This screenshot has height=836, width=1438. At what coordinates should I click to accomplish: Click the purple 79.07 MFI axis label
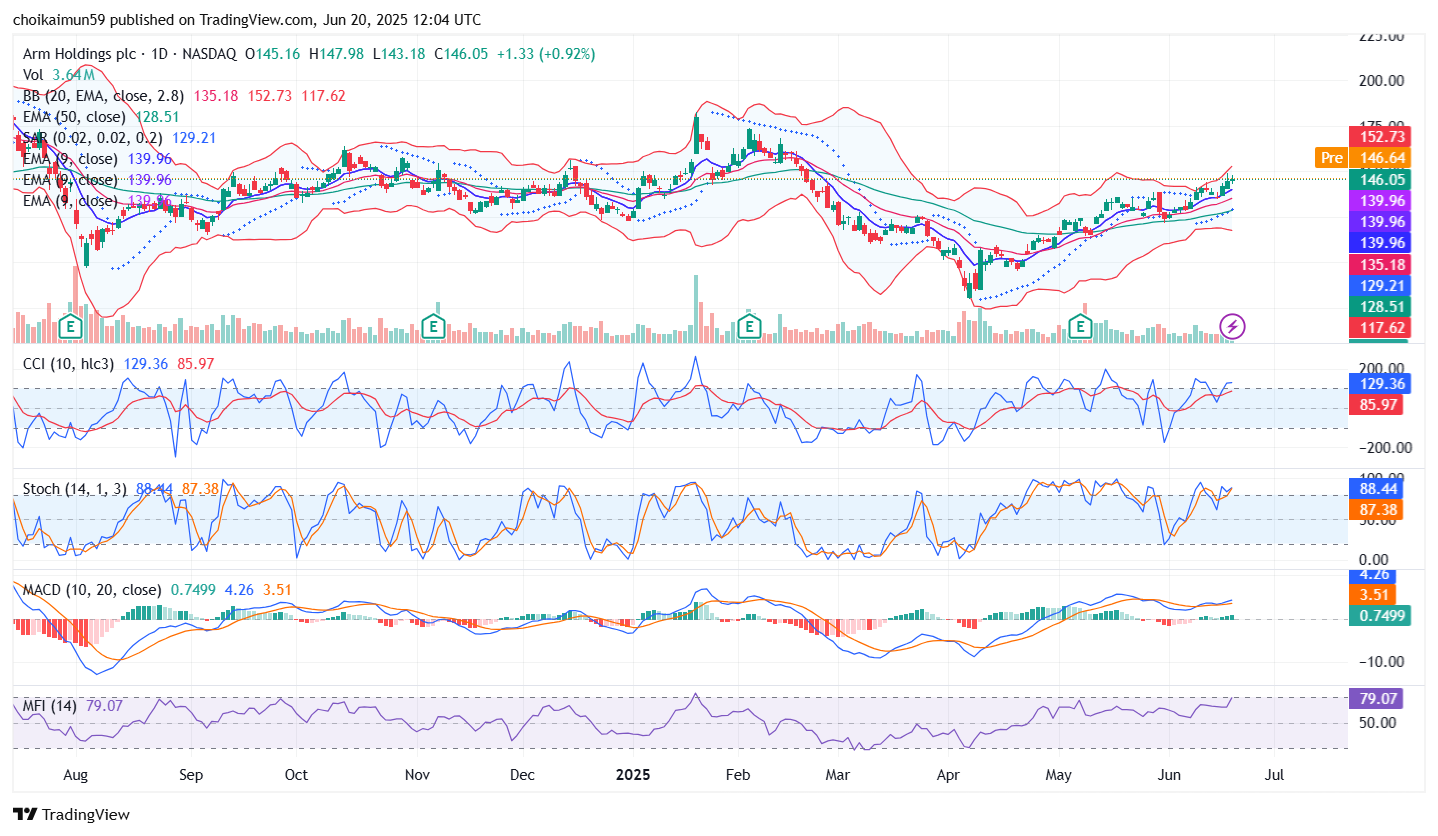pos(1374,699)
